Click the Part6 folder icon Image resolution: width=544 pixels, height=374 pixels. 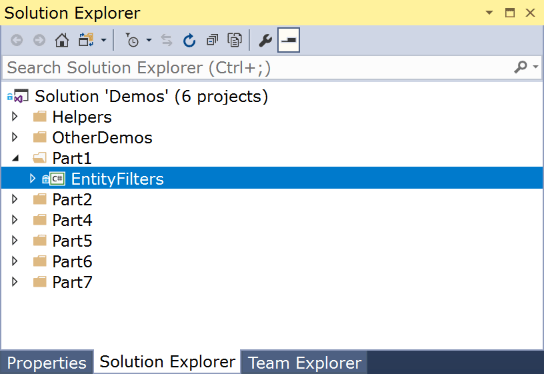[40, 261]
